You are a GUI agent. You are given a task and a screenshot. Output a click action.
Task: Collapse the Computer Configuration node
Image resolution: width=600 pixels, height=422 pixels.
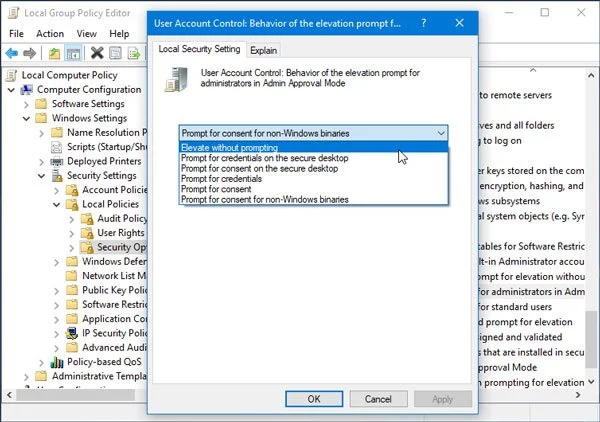(x=11, y=89)
